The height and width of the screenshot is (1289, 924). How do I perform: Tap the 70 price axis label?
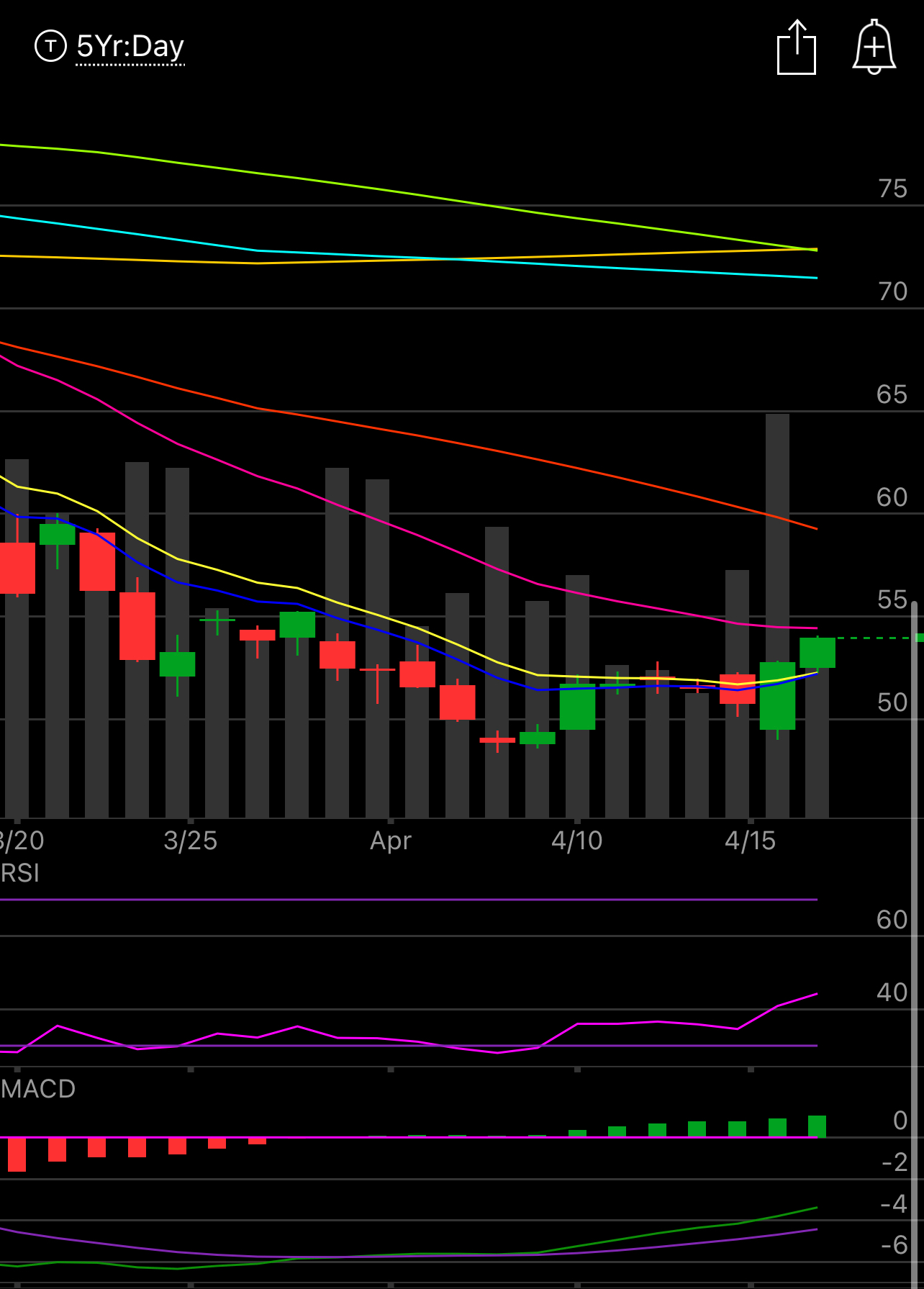[x=892, y=291]
